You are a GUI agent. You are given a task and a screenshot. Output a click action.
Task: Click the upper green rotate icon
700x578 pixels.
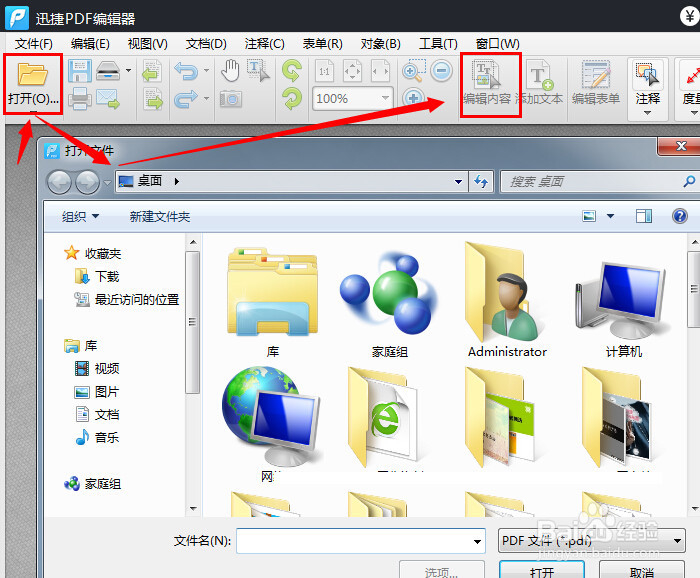pos(292,71)
